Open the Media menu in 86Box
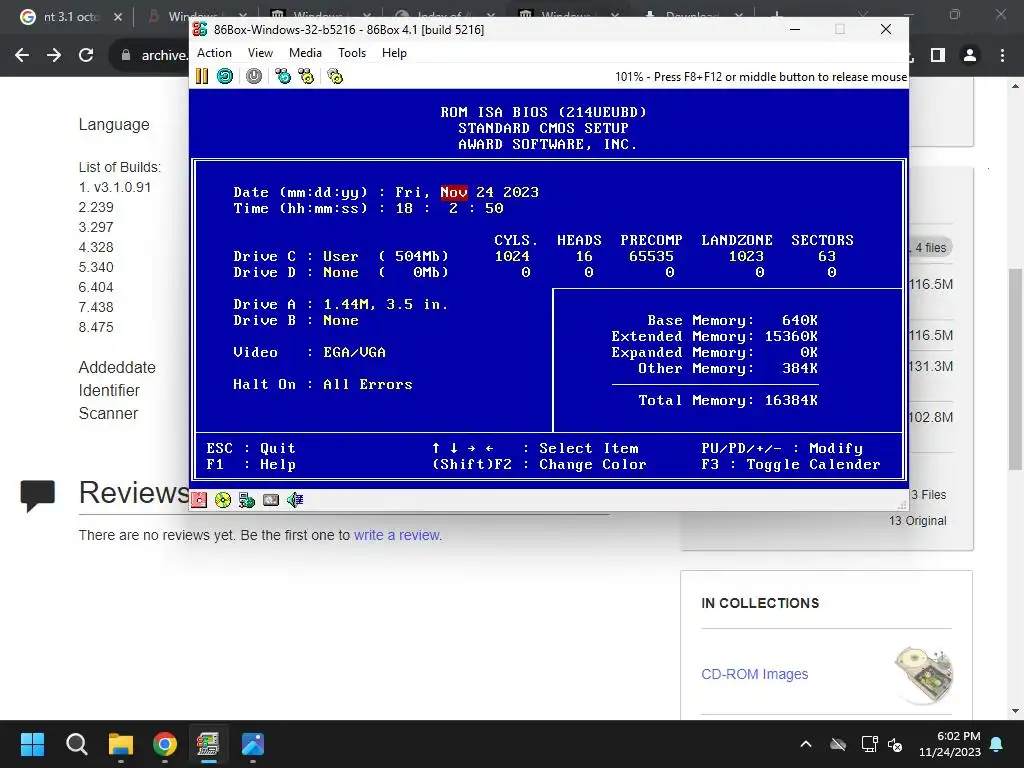Screen dimensions: 1024x768 point(305,53)
